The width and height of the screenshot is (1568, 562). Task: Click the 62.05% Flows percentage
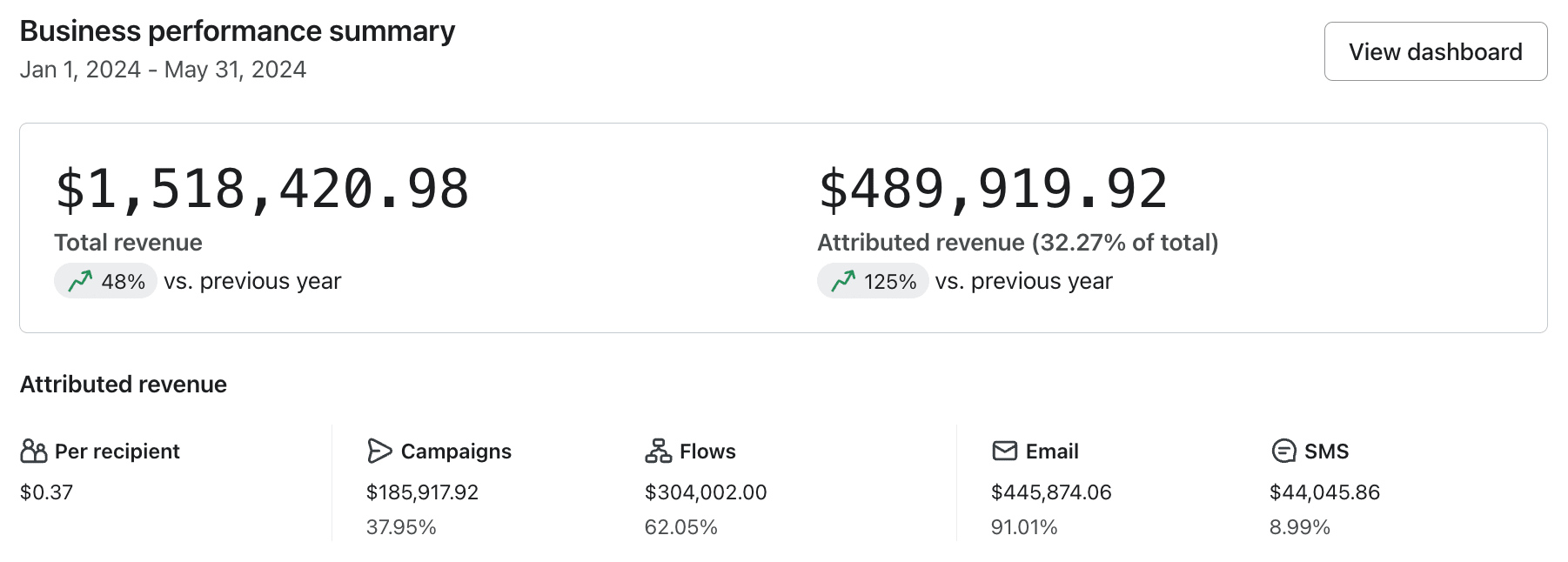point(680,527)
